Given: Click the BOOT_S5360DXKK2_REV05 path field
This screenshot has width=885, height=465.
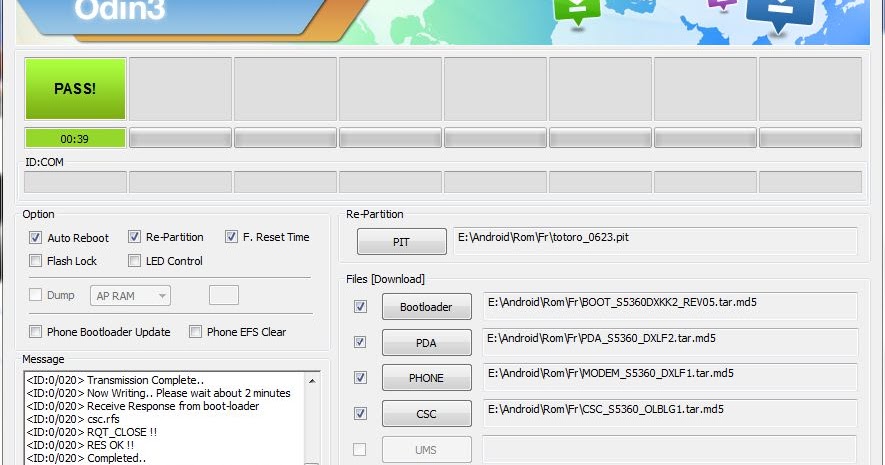Looking at the screenshot, I should (670, 306).
